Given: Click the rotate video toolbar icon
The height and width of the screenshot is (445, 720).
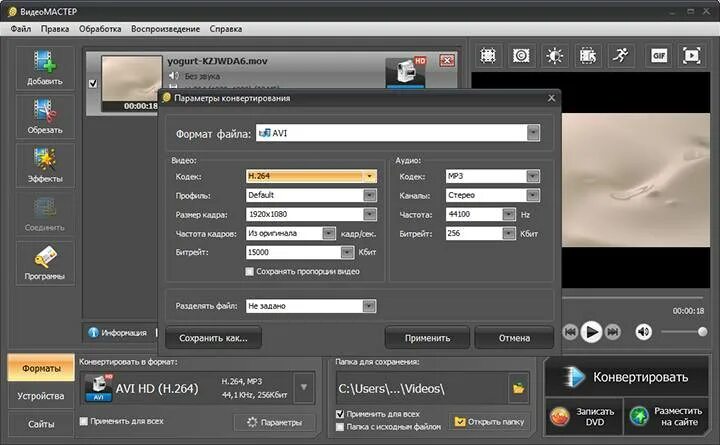Looking at the screenshot, I should pos(588,56).
